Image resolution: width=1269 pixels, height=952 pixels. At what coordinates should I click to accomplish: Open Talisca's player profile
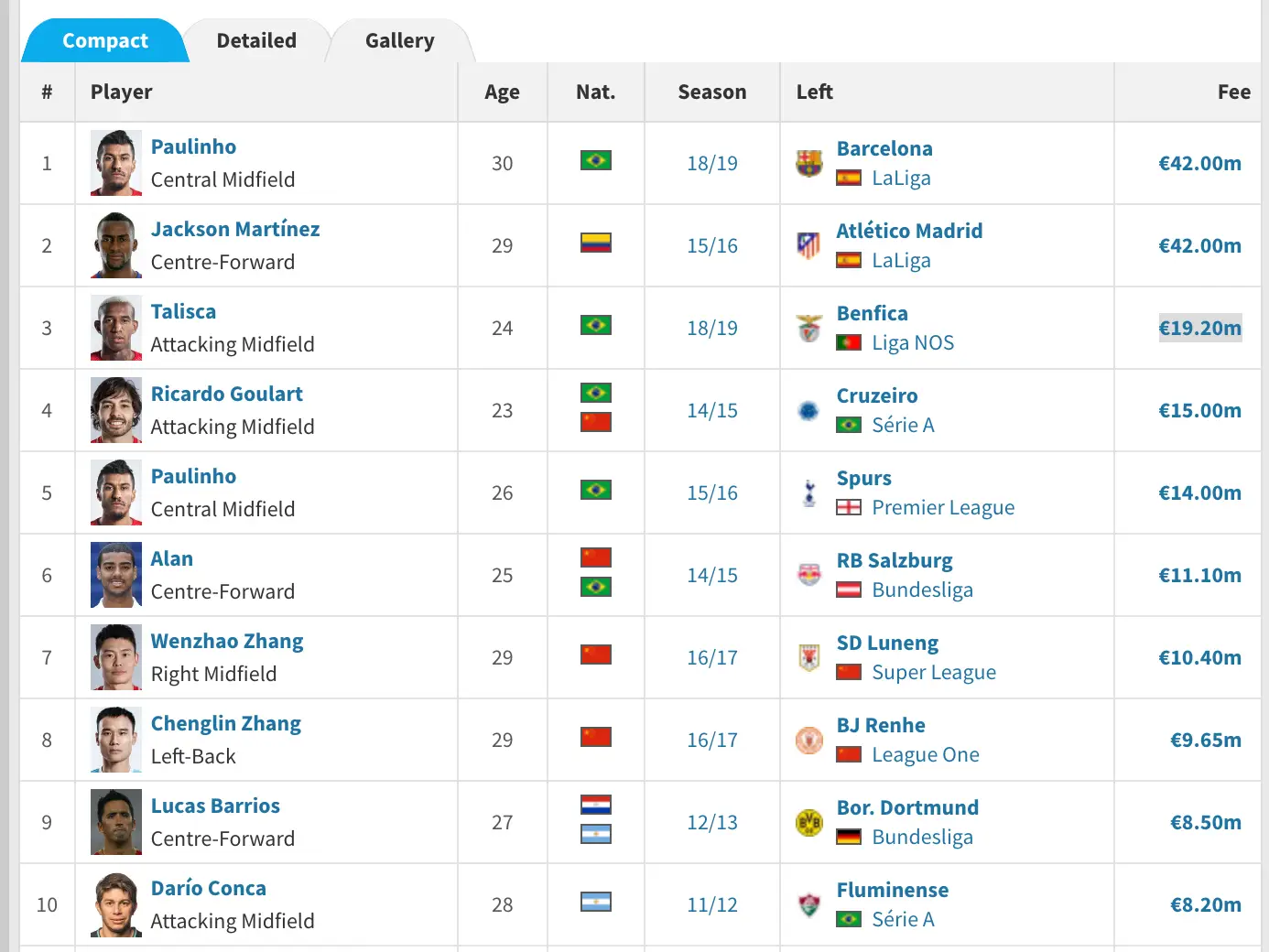pos(183,311)
